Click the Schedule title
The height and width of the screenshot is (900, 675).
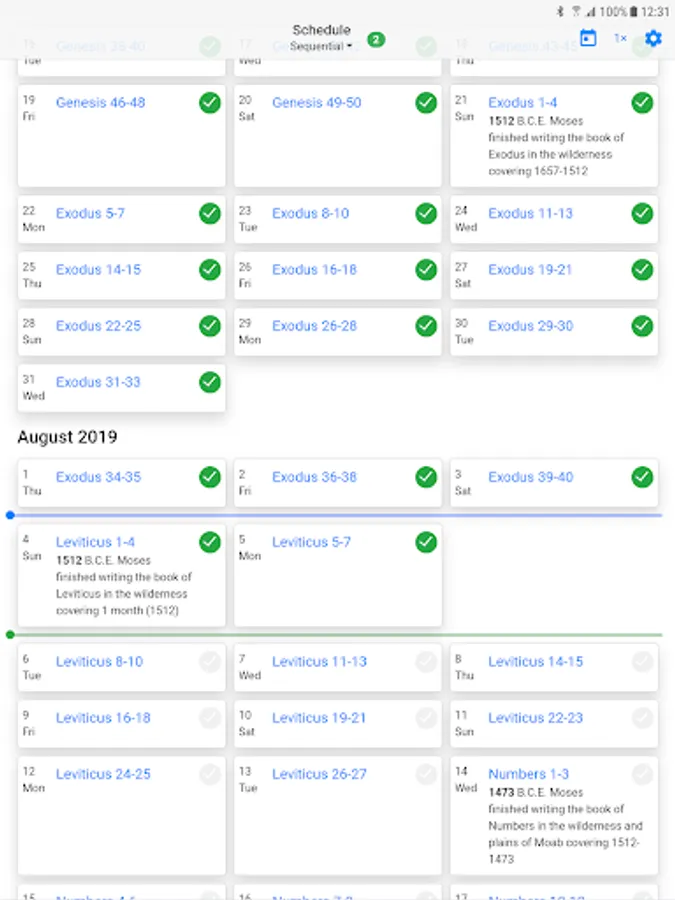[x=321, y=30]
